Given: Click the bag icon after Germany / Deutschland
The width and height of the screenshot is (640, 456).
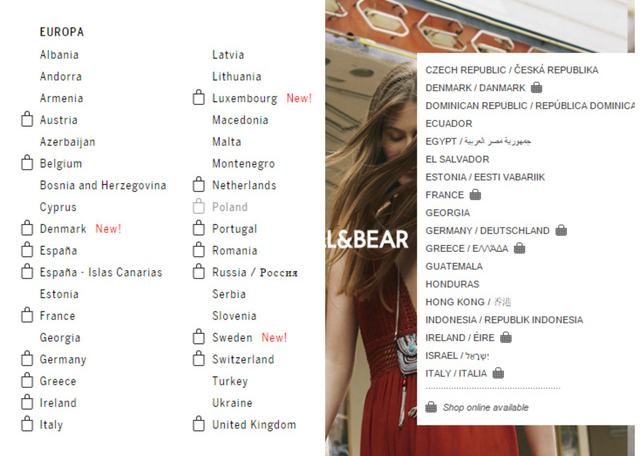Looking at the screenshot, I should [x=561, y=230].
